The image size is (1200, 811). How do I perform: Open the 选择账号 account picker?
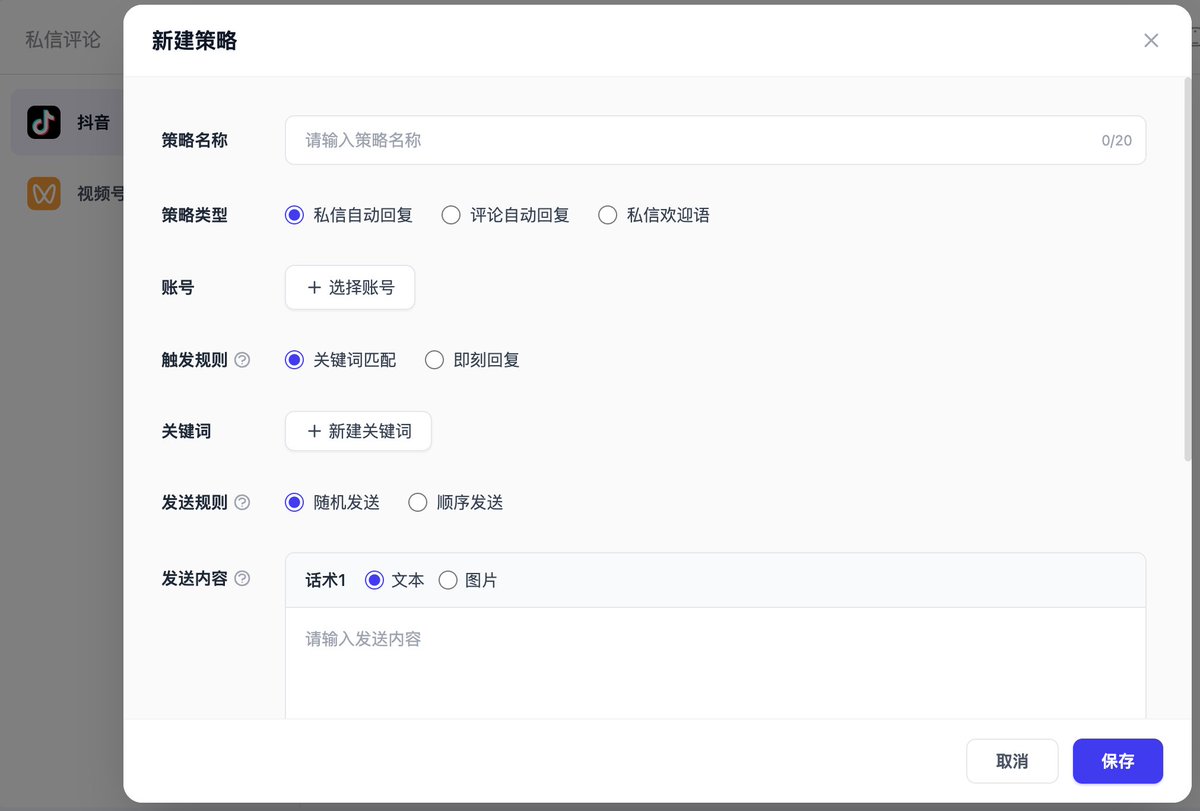350,287
